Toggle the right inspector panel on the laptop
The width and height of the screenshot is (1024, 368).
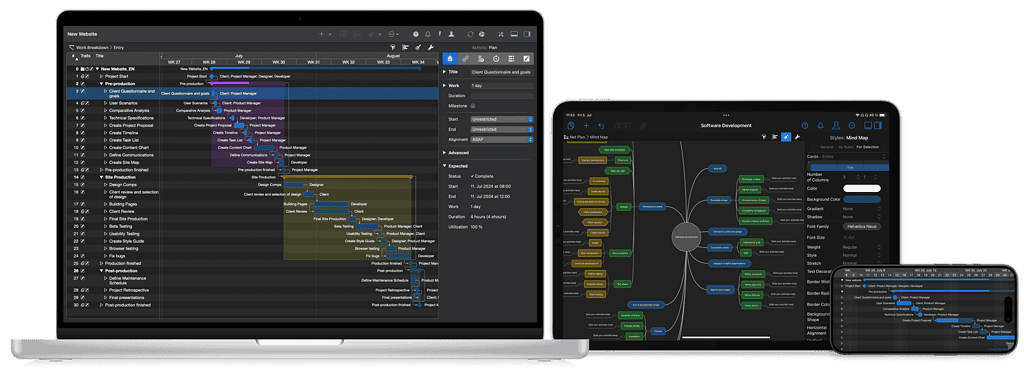click(x=527, y=34)
